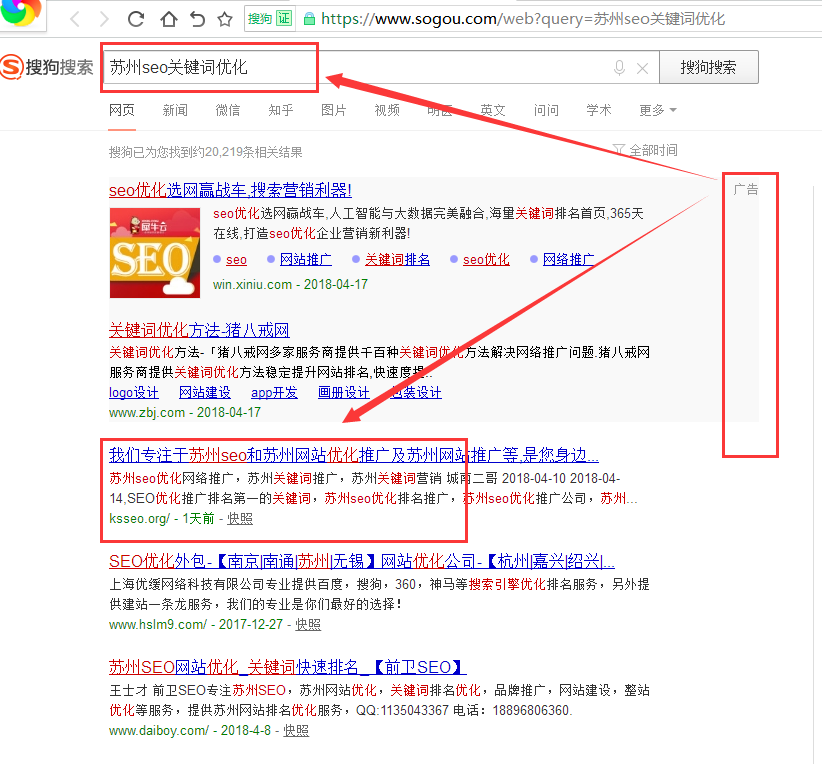Click the browser forward arrow

tap(103, 19)
